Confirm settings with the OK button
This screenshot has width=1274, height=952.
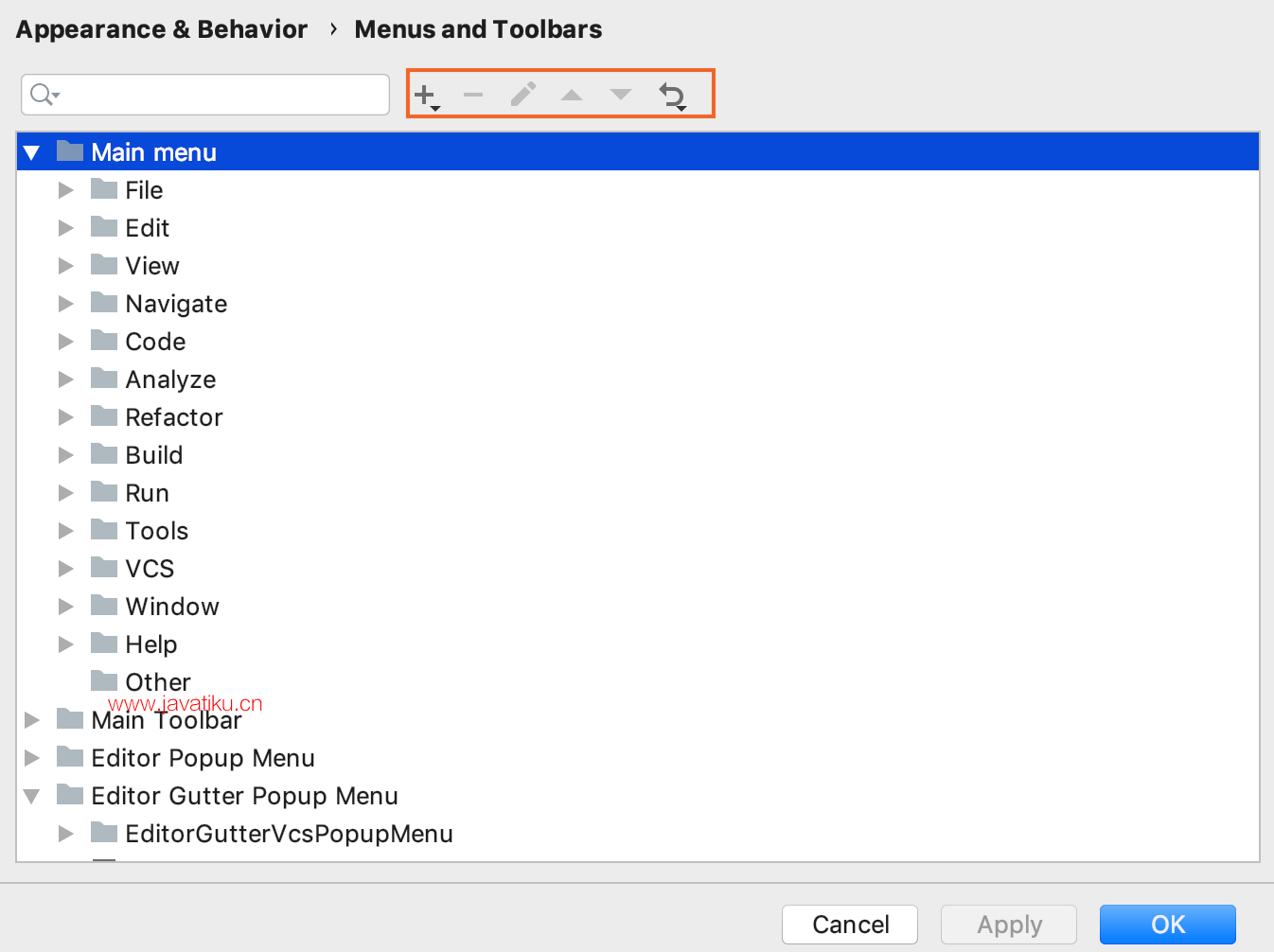(x=1167, y=925)
